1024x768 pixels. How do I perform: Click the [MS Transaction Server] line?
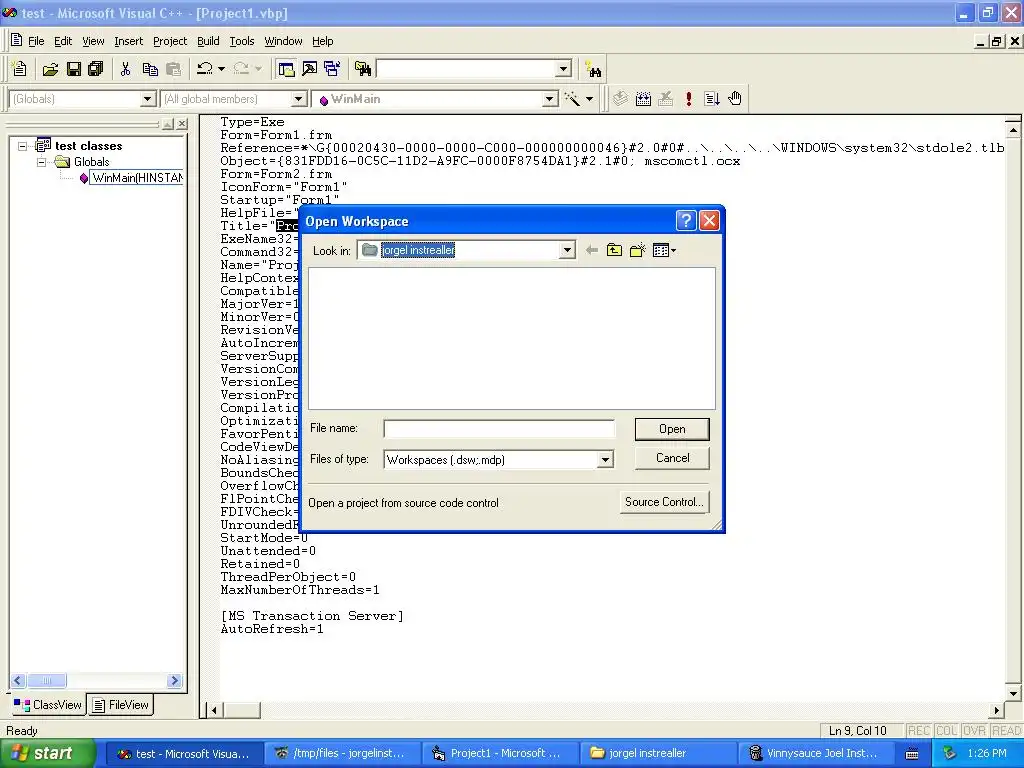pyautogui.click(x=312, y=616)
